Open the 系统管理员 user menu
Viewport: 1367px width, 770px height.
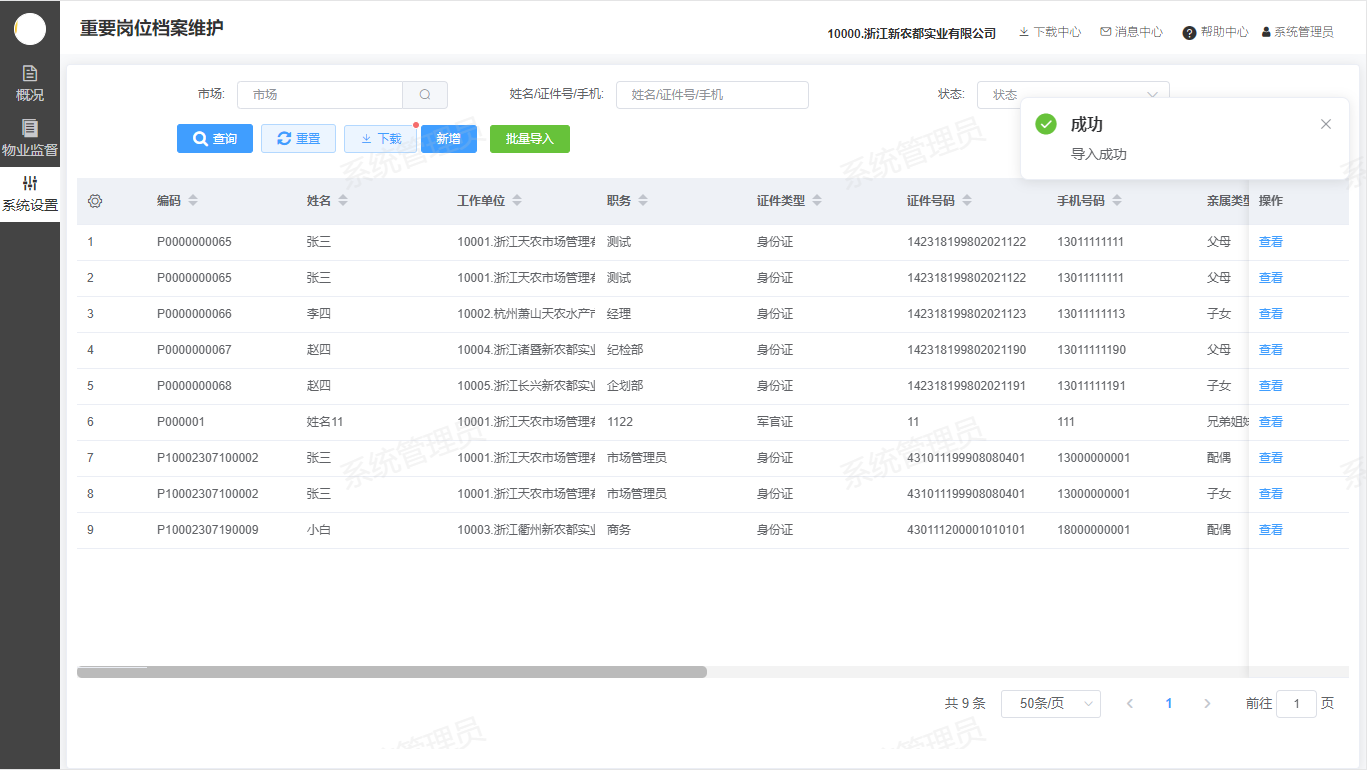click(1297, 32)
